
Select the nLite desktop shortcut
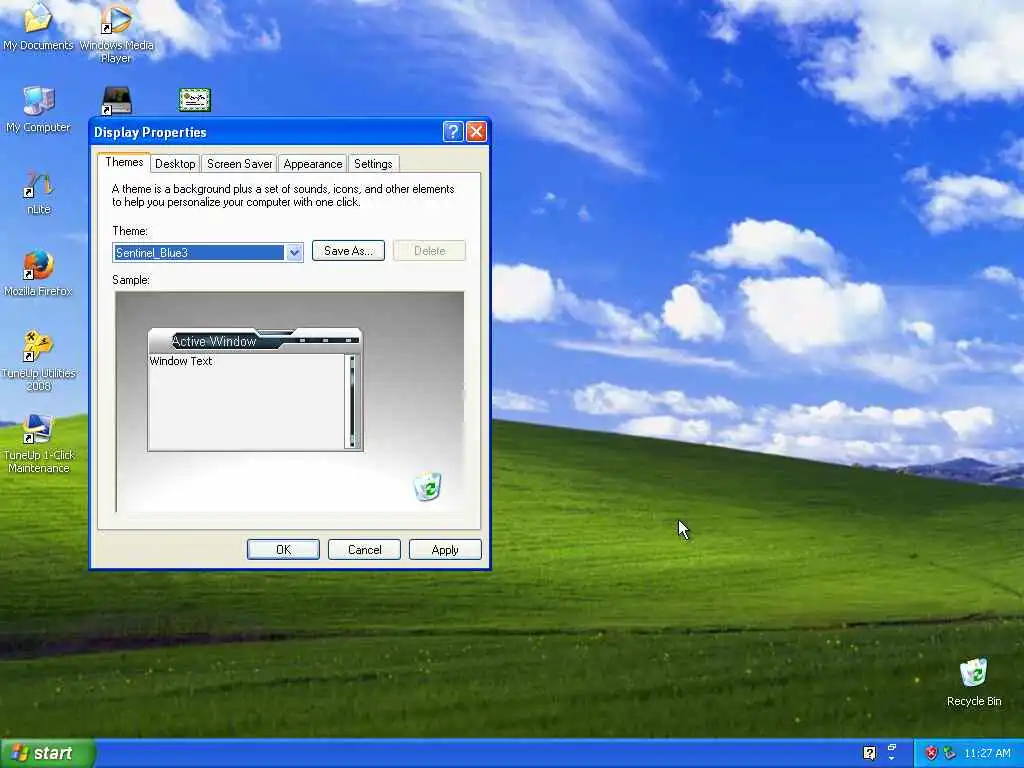pos(38,193)
